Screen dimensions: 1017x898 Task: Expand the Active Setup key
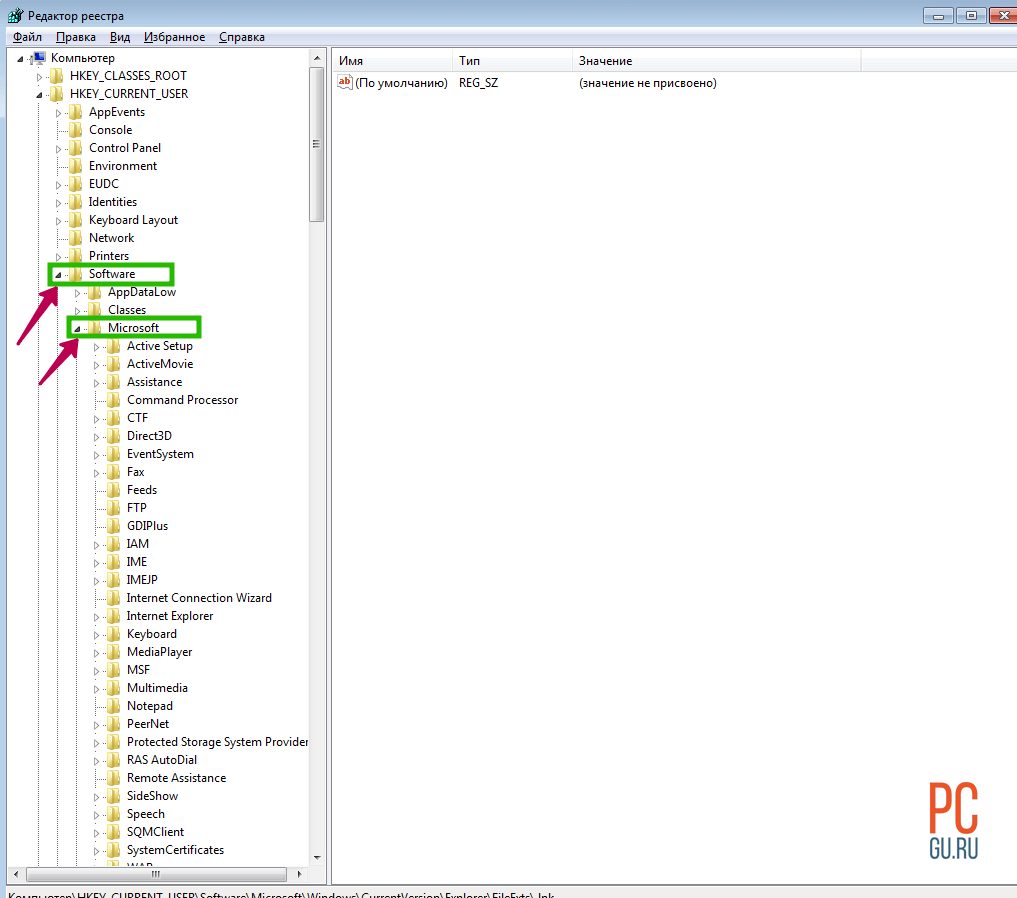97,347
